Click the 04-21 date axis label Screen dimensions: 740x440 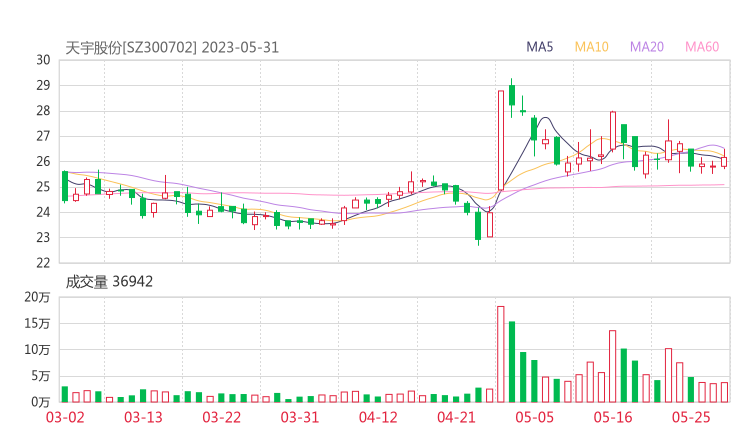click(456, 417)
